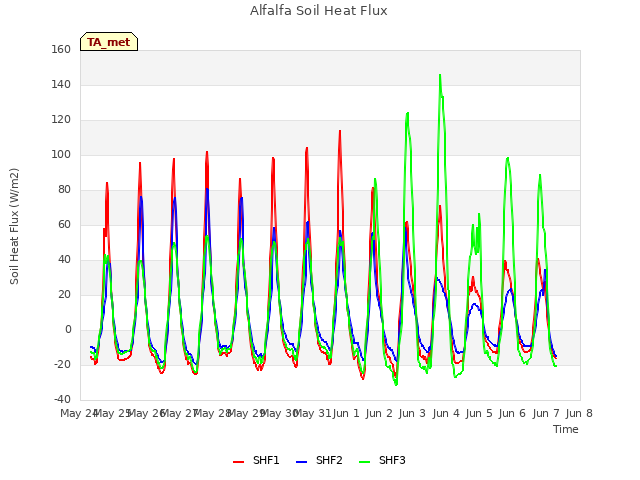
Task: Click the green SHF3 legend swatch
Action: point(364,462)
